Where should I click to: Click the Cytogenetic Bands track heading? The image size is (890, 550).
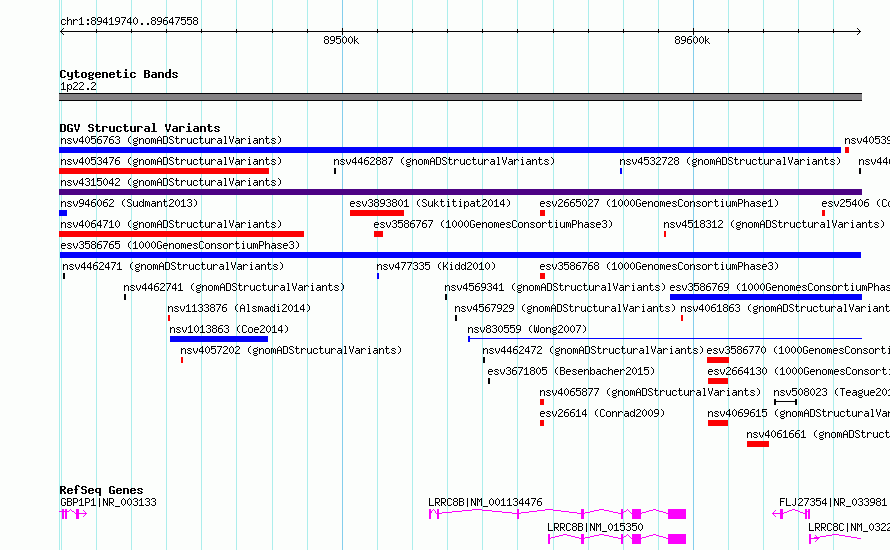119,74
